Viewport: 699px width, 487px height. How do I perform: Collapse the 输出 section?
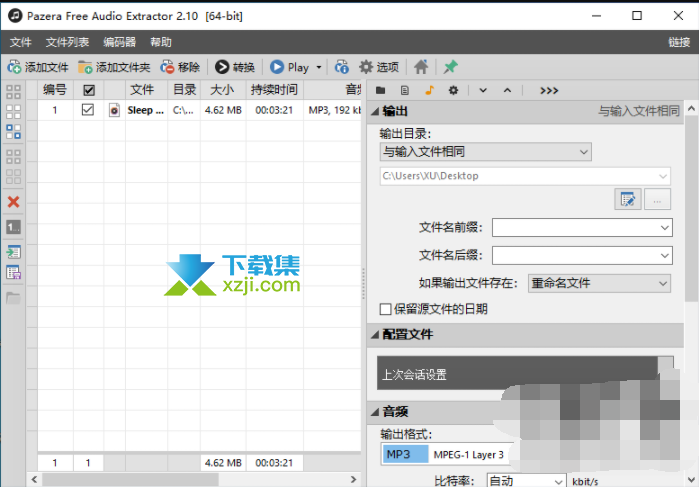coord(375,111)
